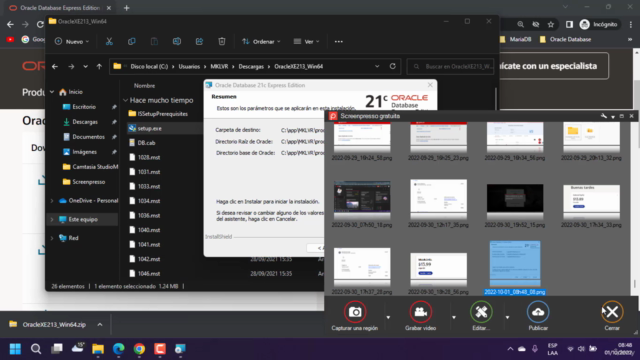Refresh the Explorer address bar
The image size is (640, 360).
(x=393, y=66)
